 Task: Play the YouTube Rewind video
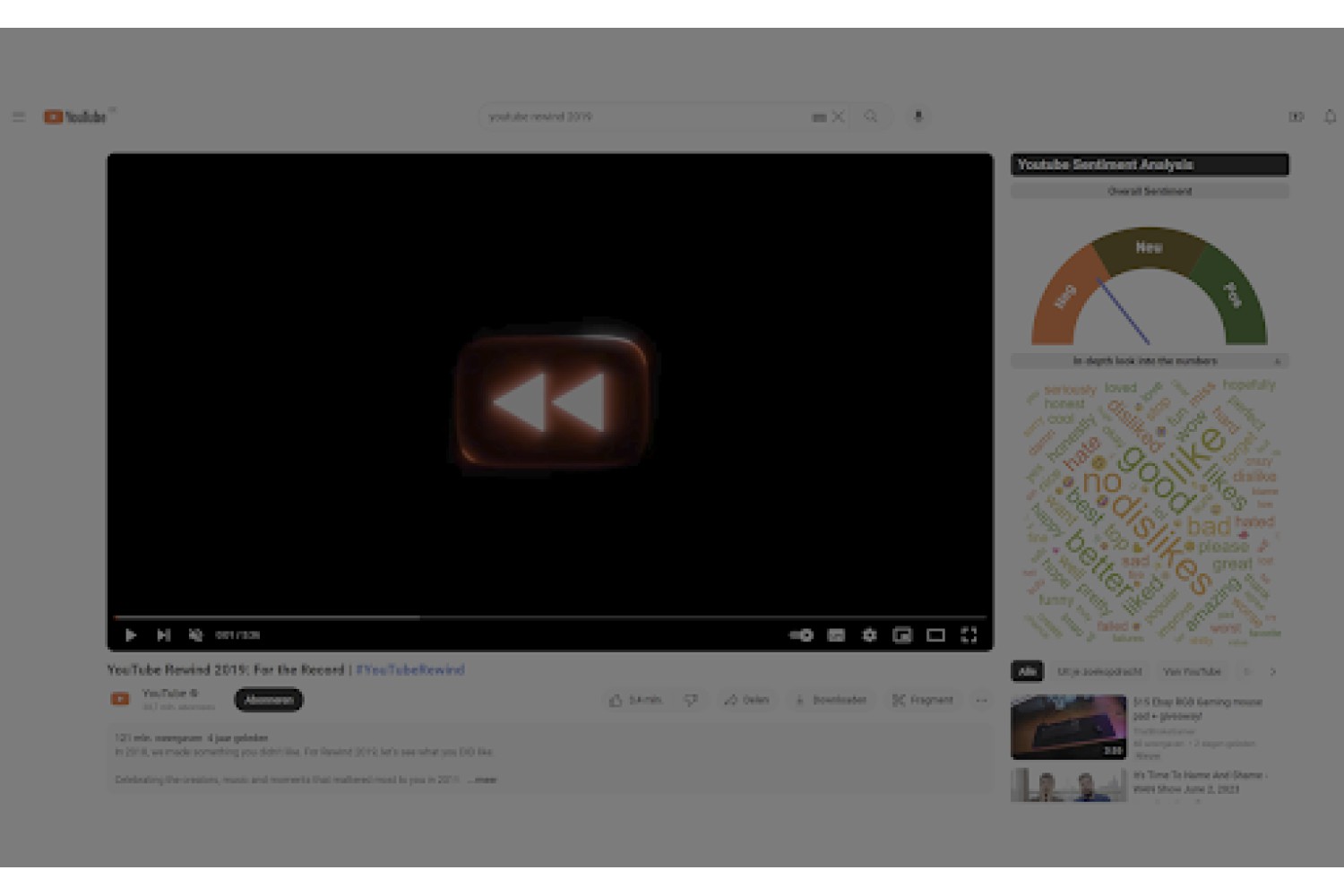[131, 635]
